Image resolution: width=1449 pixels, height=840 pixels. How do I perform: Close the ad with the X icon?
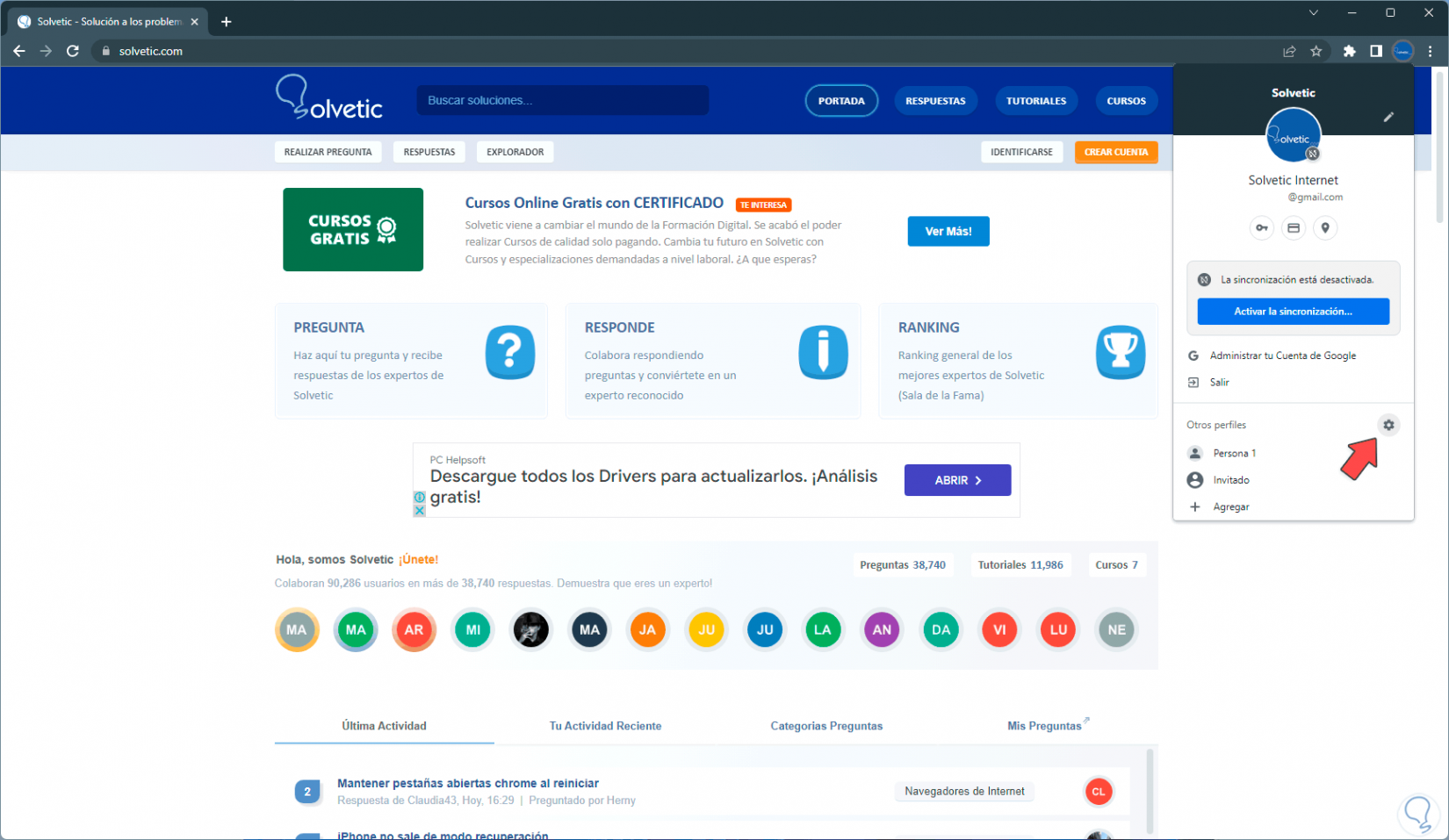point(420,510)
